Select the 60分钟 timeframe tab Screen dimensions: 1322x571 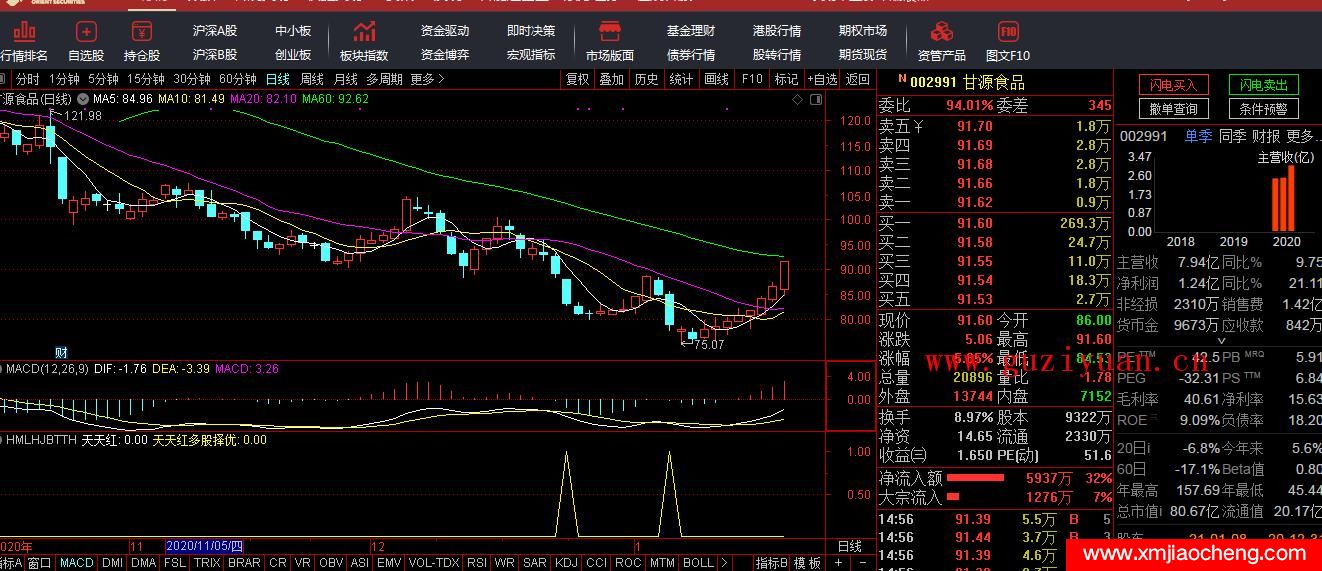coord(237,79)
